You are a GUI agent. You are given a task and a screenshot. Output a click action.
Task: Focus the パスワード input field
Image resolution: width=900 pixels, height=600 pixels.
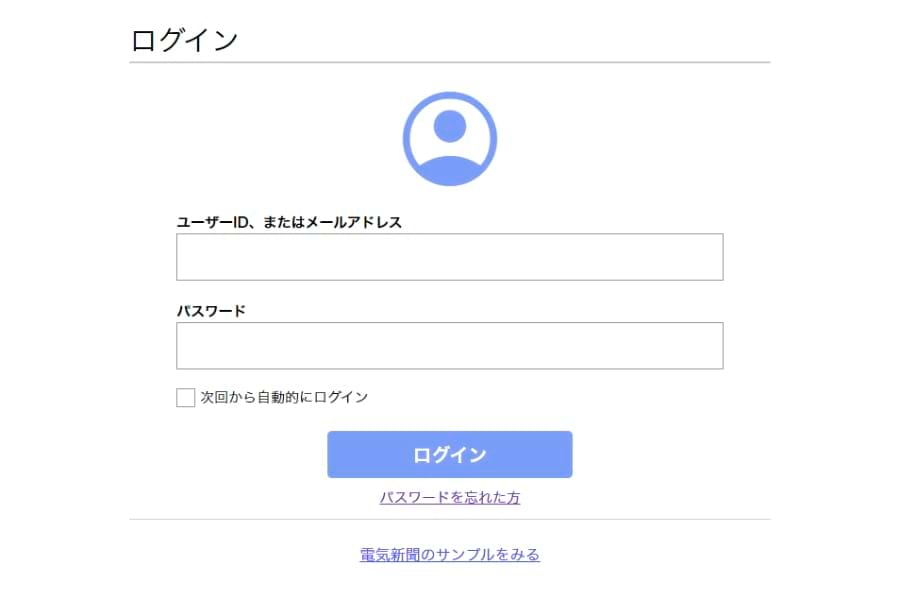(449, 346)
